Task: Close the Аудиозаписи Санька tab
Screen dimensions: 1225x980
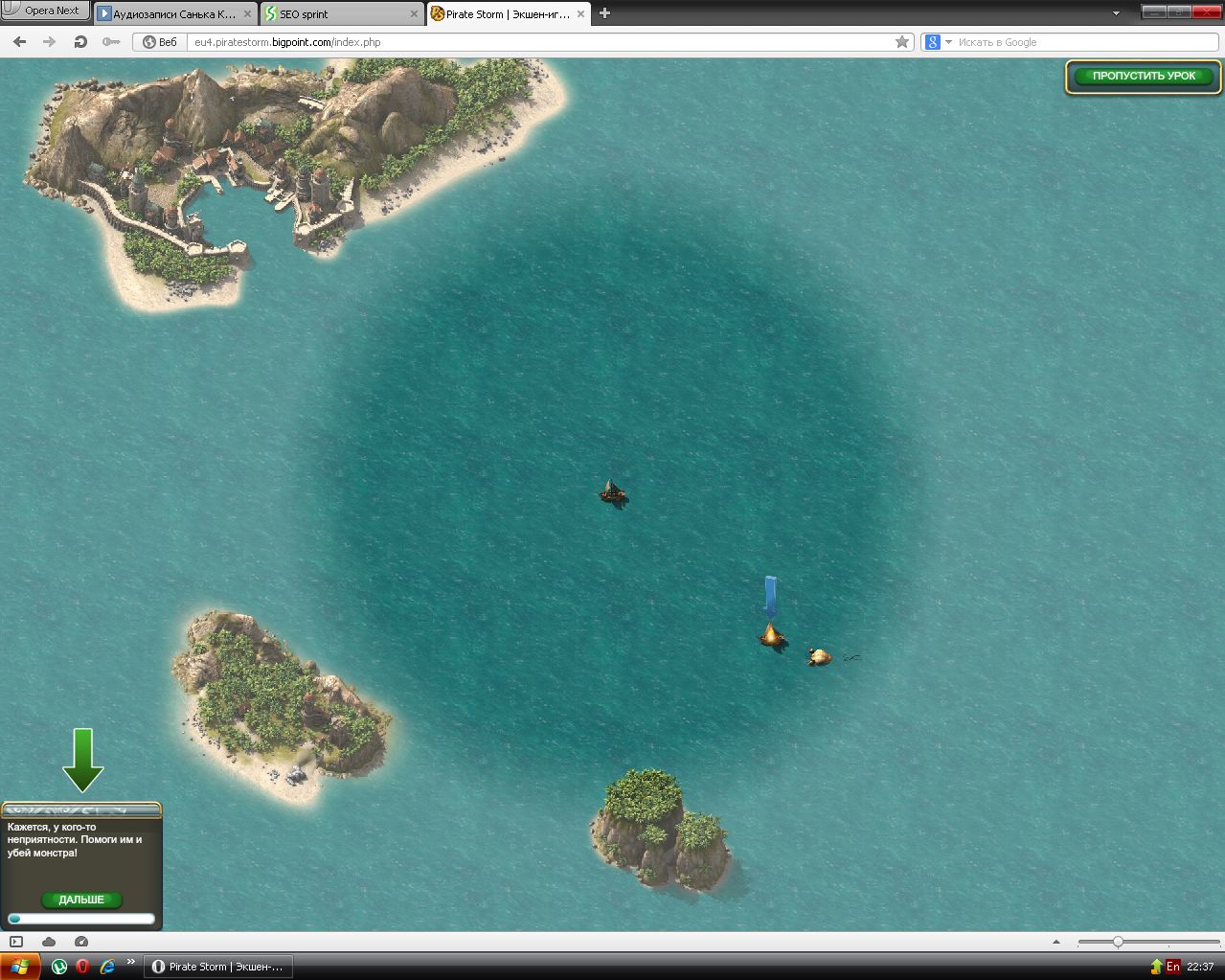Action: 246,14
